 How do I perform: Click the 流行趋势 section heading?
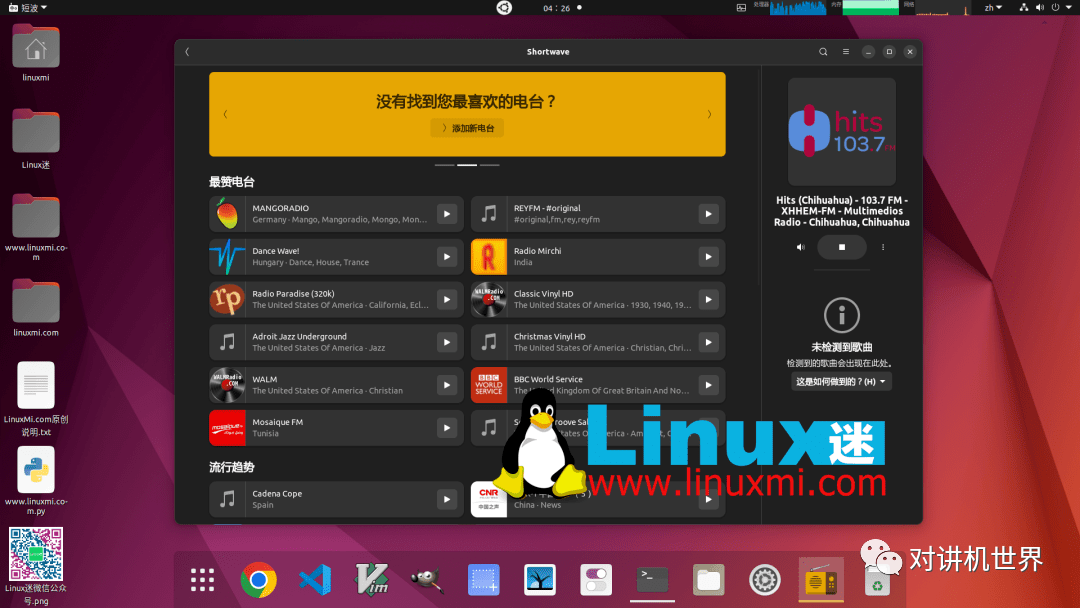232,467
